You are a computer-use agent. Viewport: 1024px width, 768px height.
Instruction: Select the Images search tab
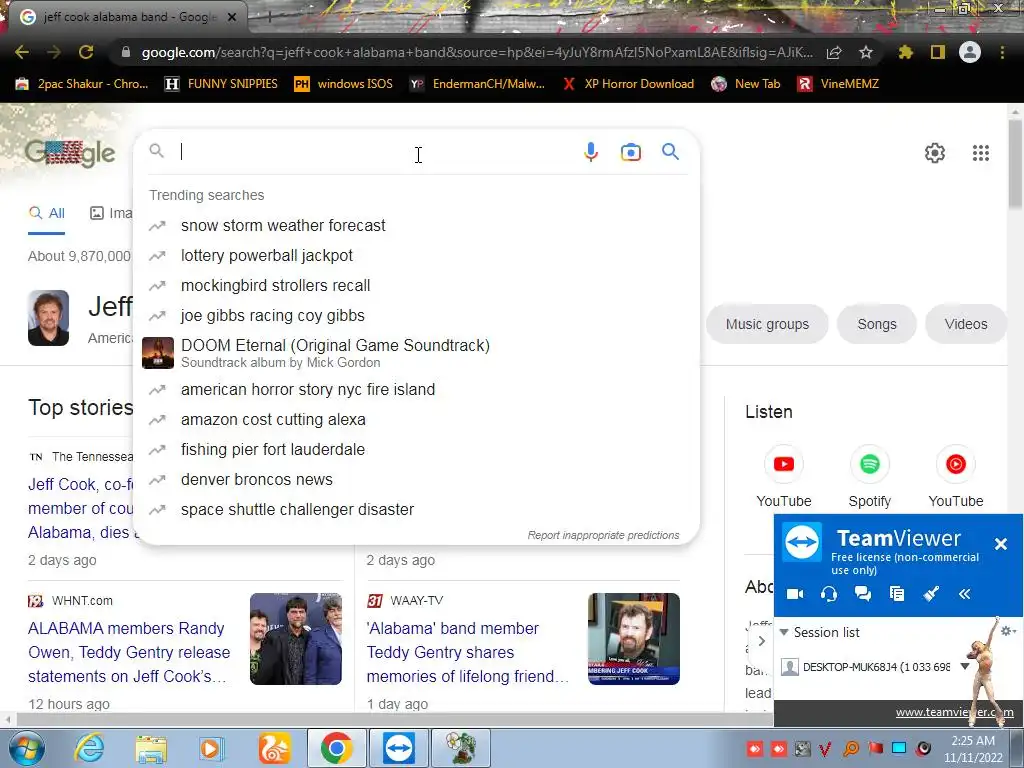(111, 213)
